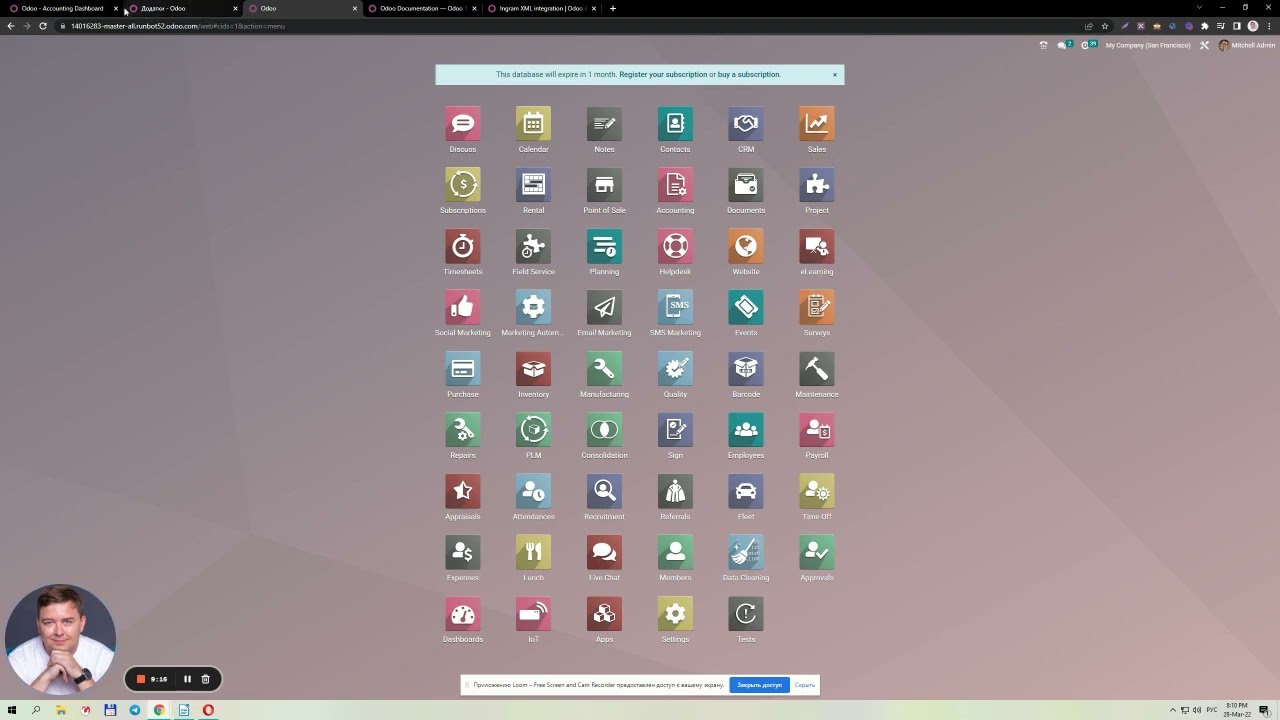This screenshot has height=720, width=1280.
Task: Open the CRM app
Action: point(746,123)
